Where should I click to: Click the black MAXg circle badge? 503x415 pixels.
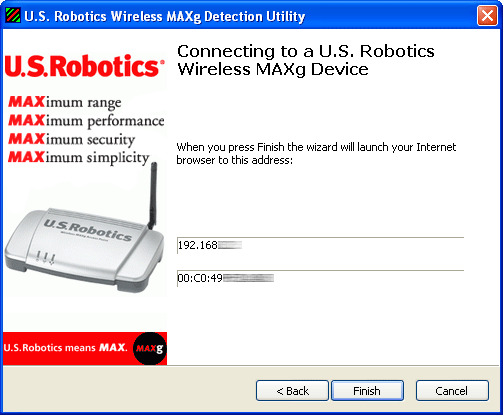tap(149, 348)
